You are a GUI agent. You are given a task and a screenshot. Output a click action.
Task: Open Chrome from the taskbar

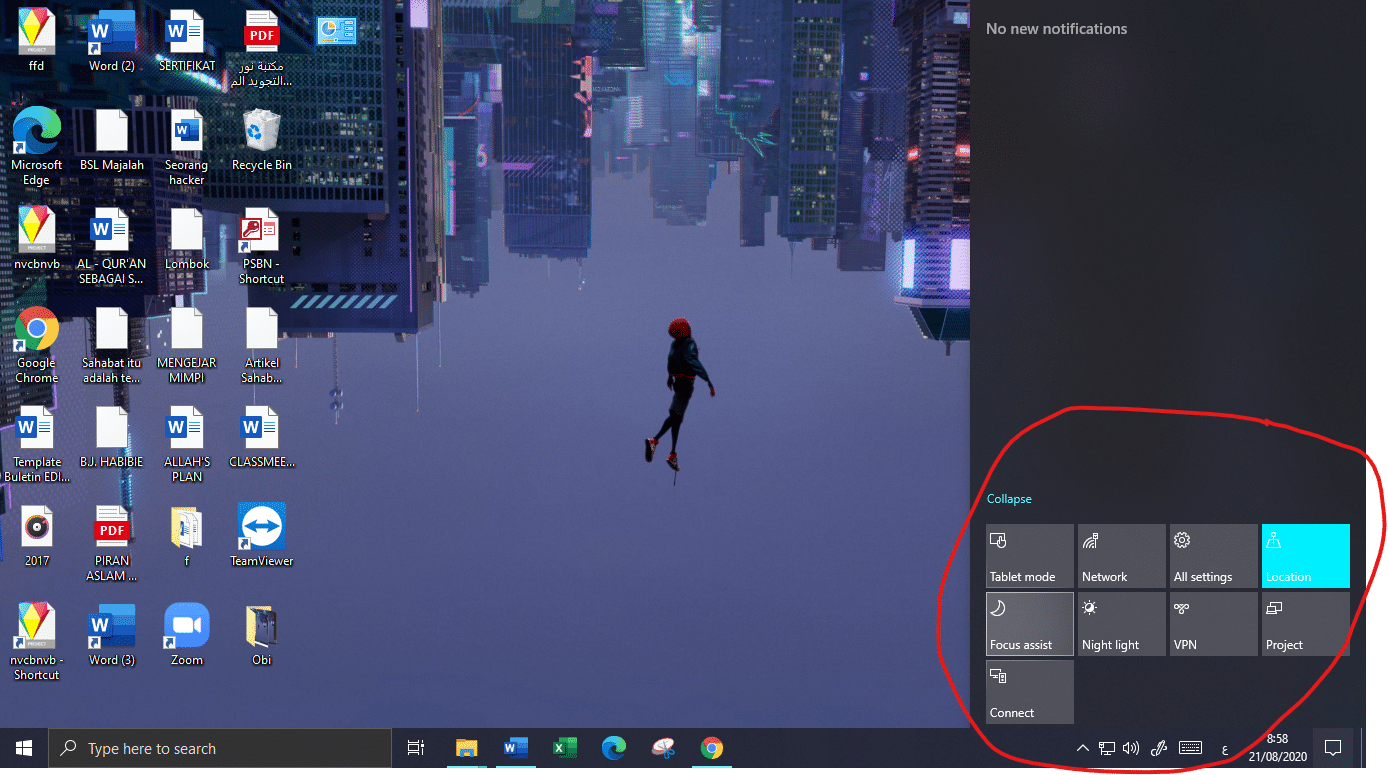point(712,748)
